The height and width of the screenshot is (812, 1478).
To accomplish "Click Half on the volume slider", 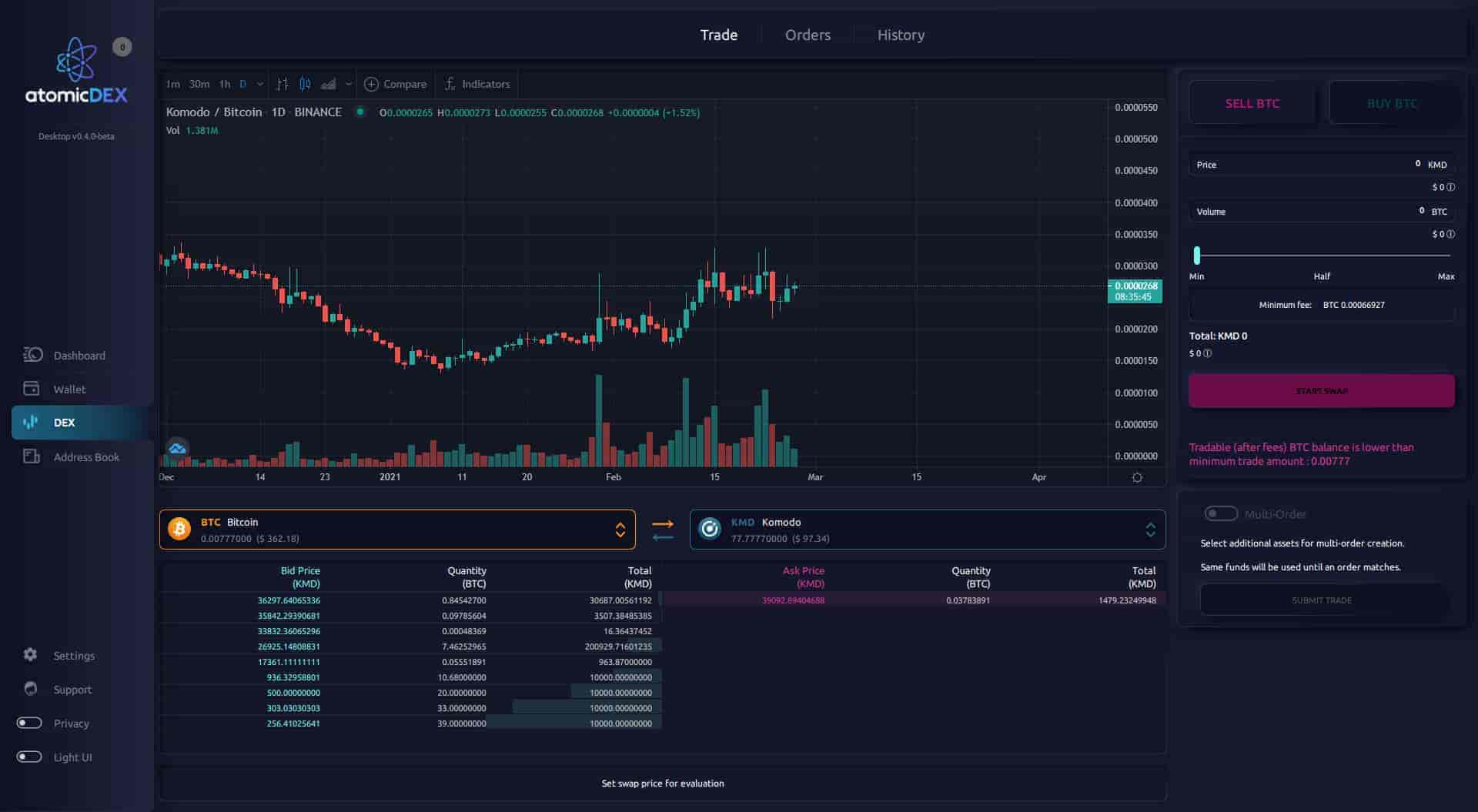I will click(x=1322, y=276).
